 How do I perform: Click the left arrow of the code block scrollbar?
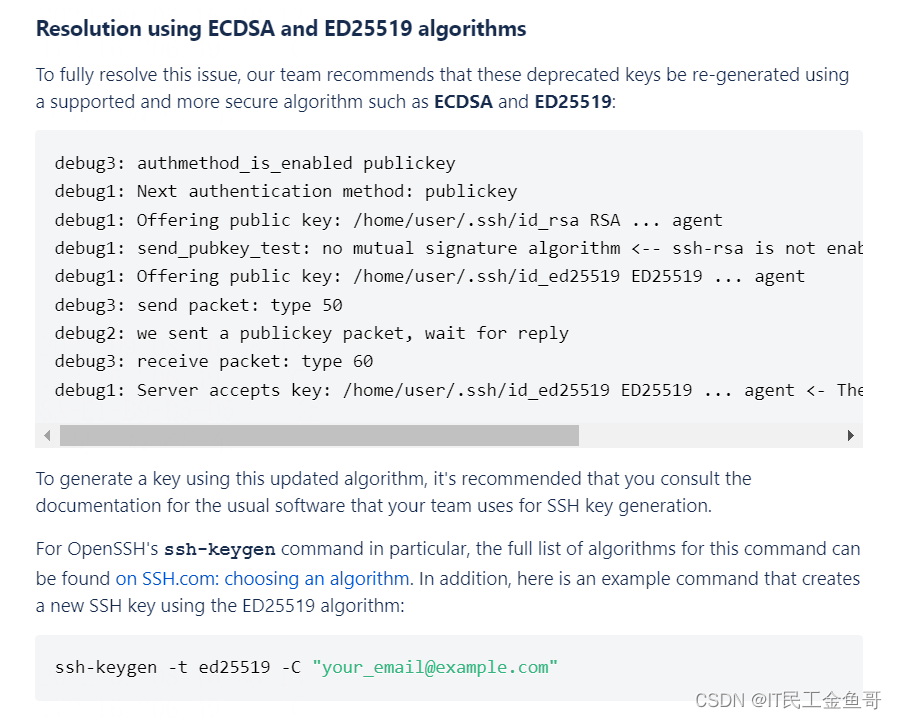coord(47,435)
